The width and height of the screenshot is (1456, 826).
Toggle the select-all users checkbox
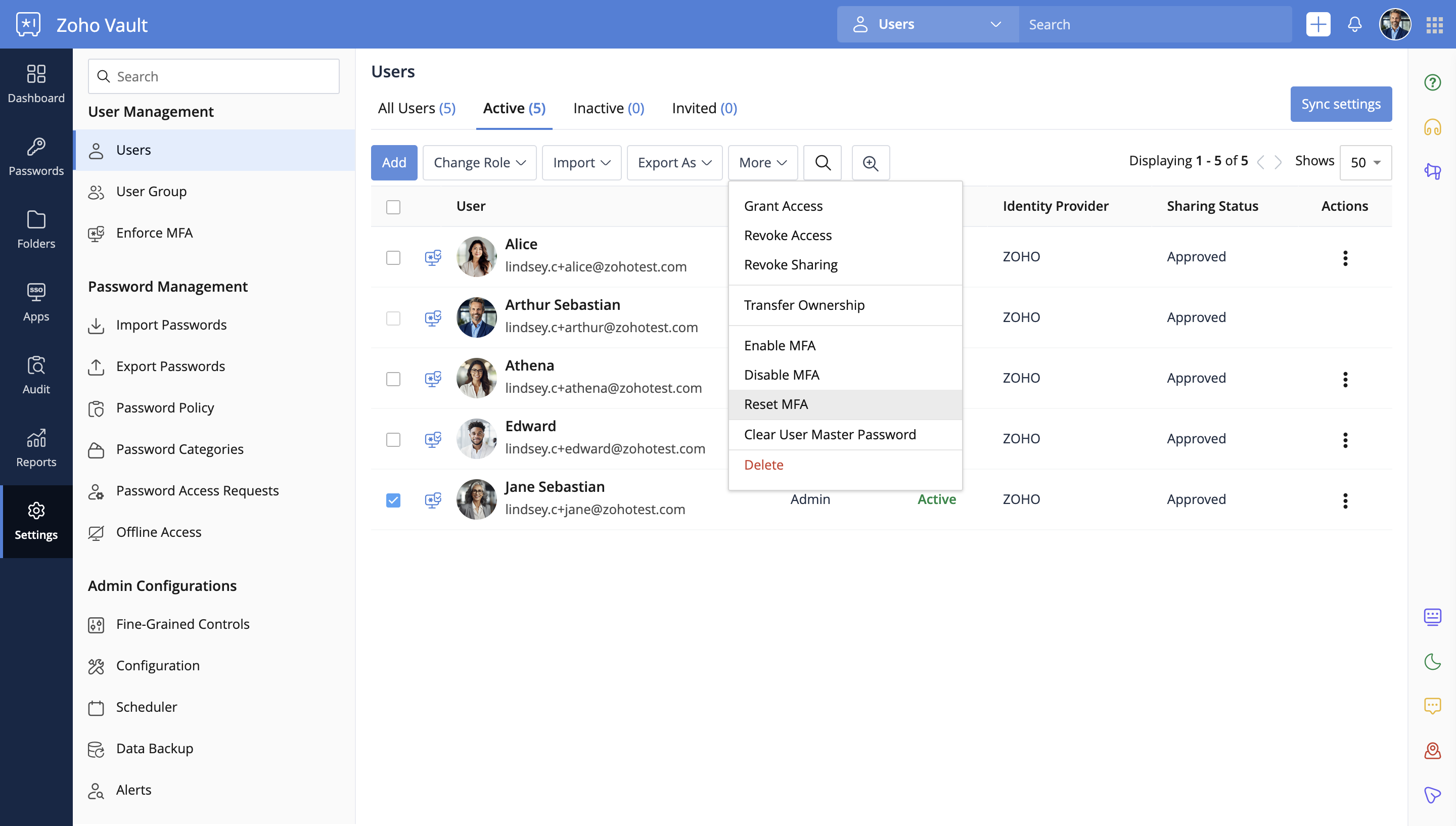(x=393, y=207)
